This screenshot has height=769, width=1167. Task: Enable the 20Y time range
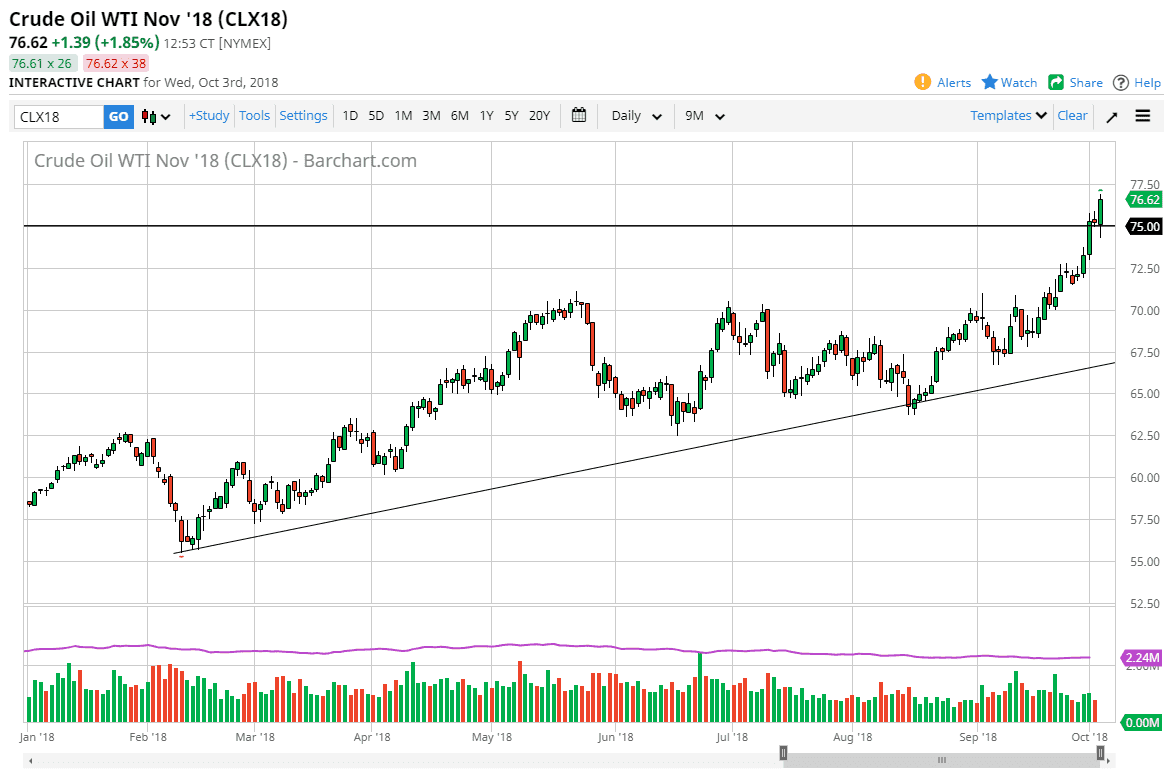click(539, 116)
